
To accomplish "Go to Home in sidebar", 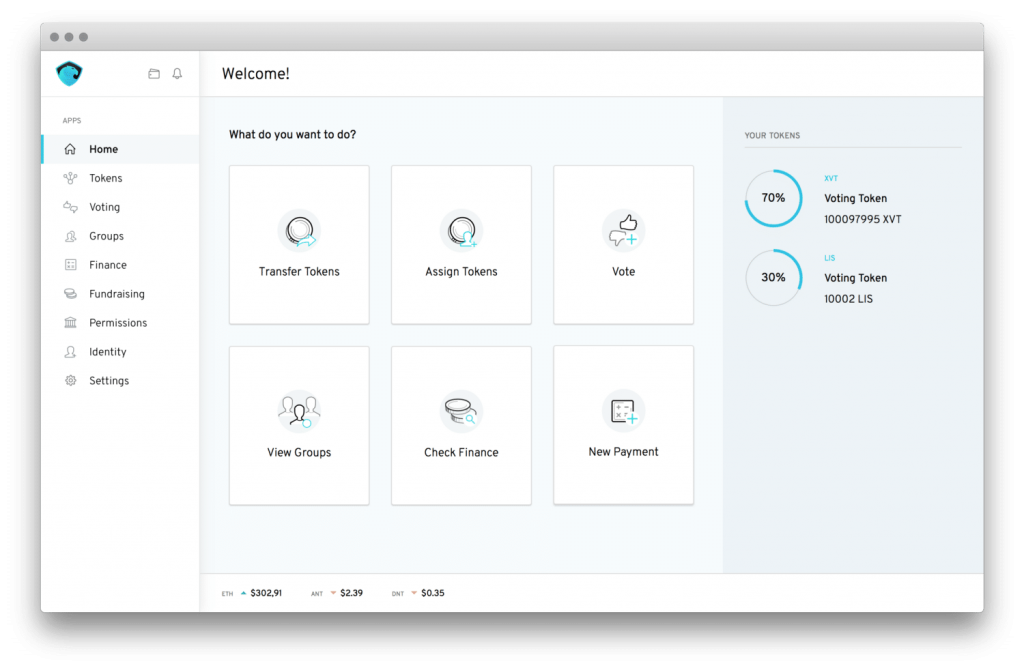I will pyautogui.click(x=104, y=149).
